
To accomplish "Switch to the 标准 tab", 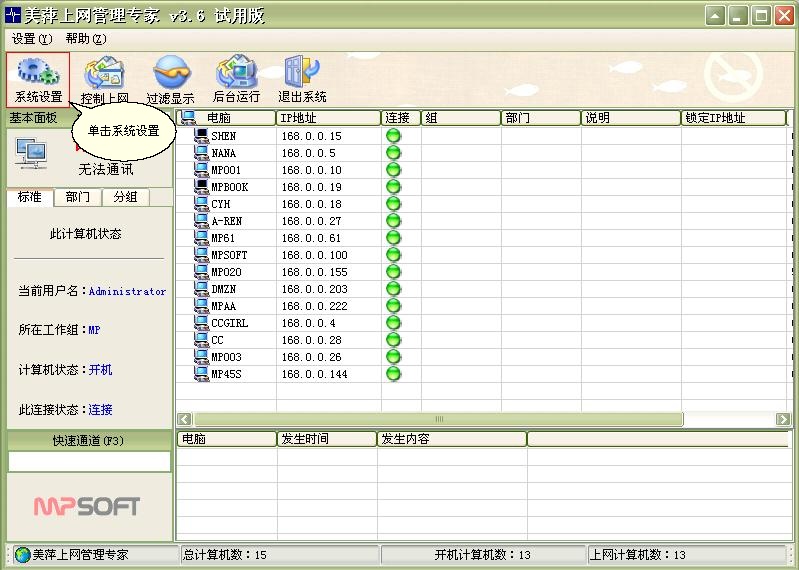I will pyautogui.click(x=30, y=197).
